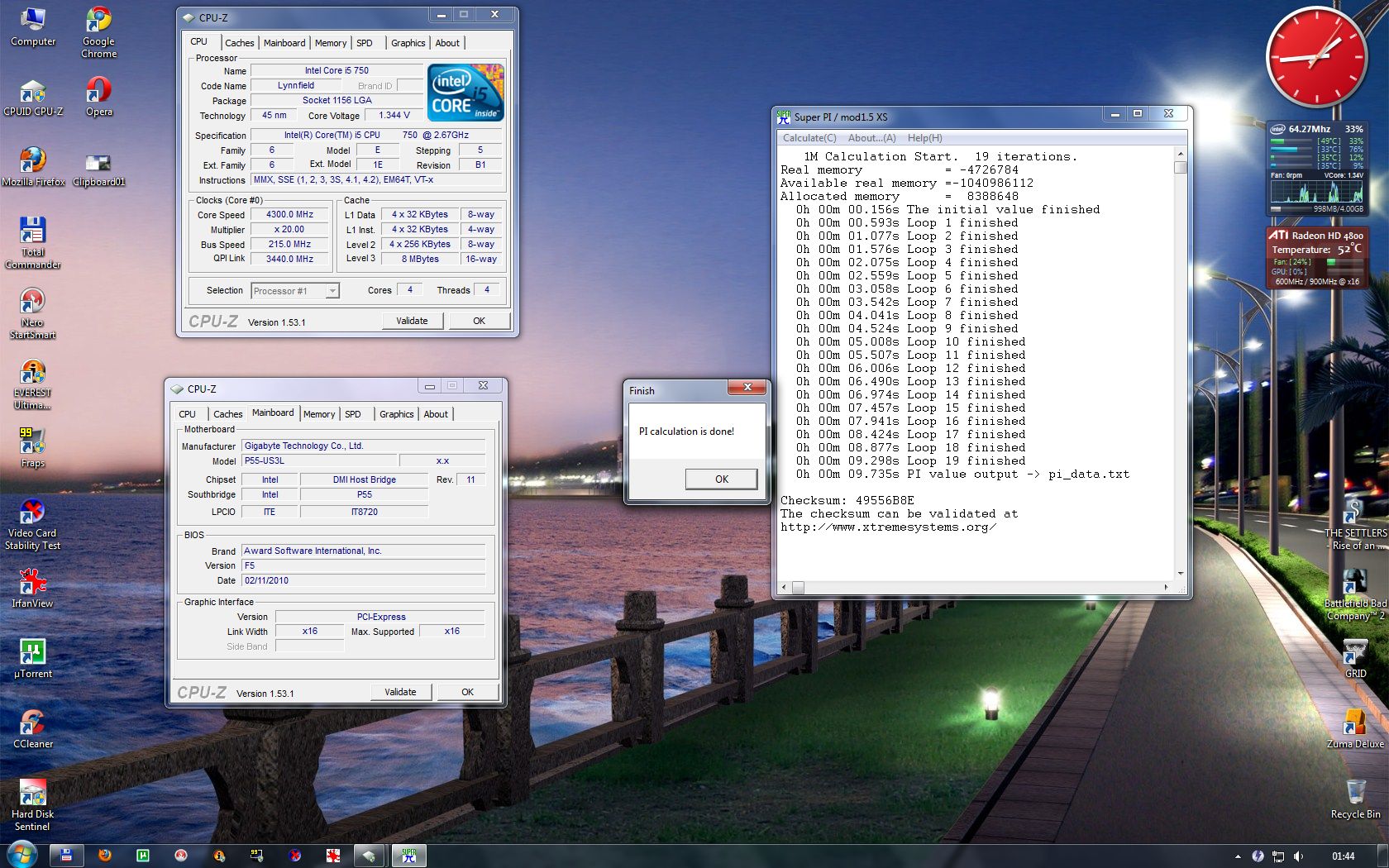Click the Super PI taskbar button
Image resolution: width=1389 pixels, height=868 pixels.
point(409,856)
